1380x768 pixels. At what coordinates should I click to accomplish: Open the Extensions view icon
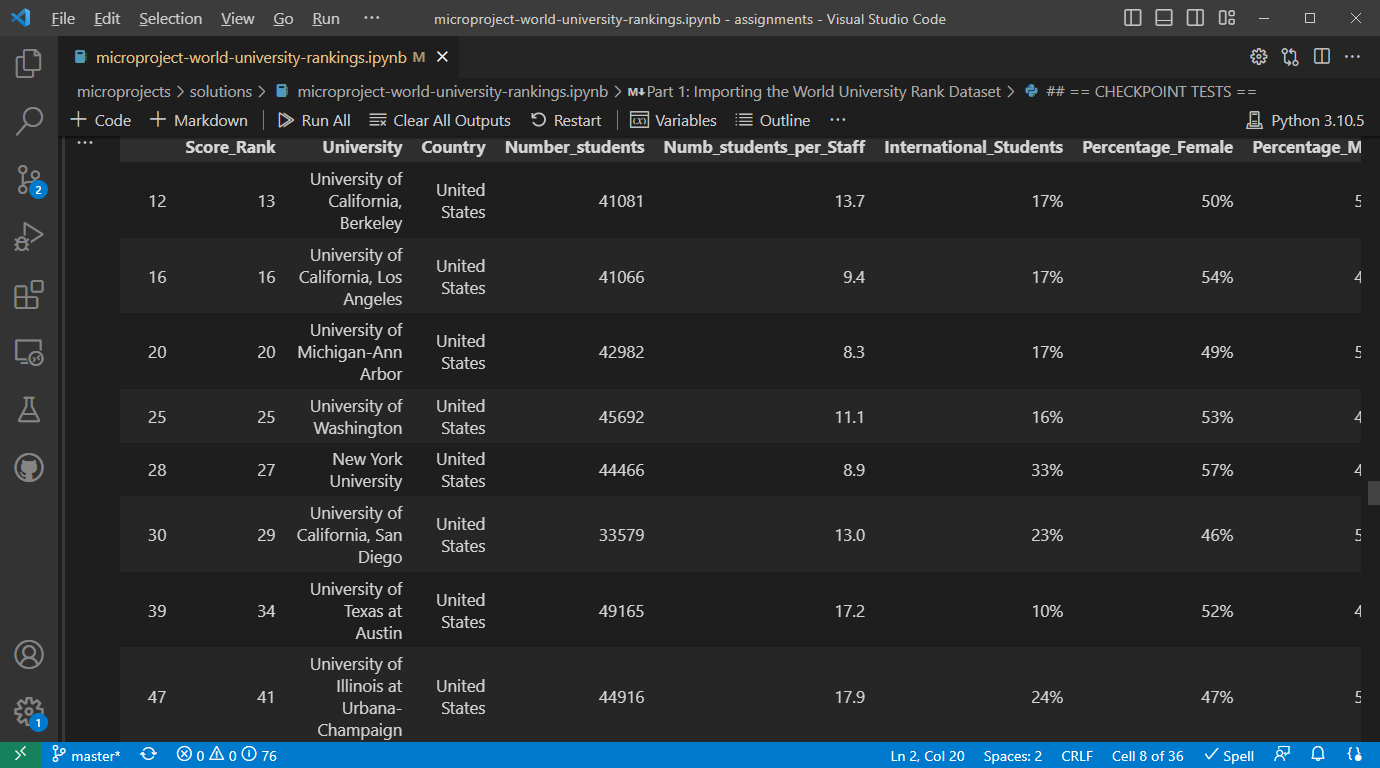(x=29, y=295)
